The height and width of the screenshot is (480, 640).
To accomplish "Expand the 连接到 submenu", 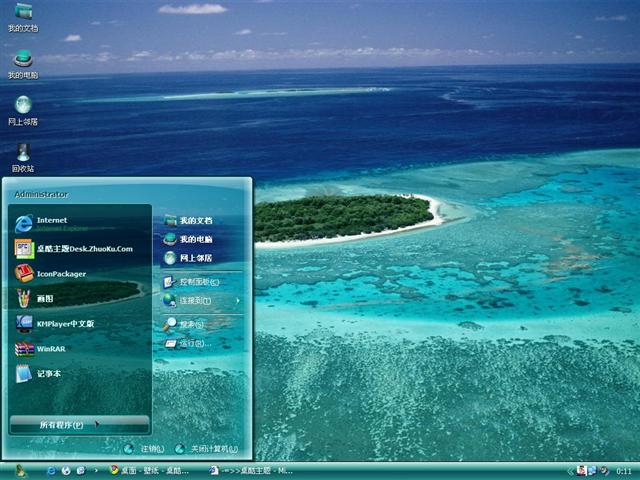I will pos(200,300).
